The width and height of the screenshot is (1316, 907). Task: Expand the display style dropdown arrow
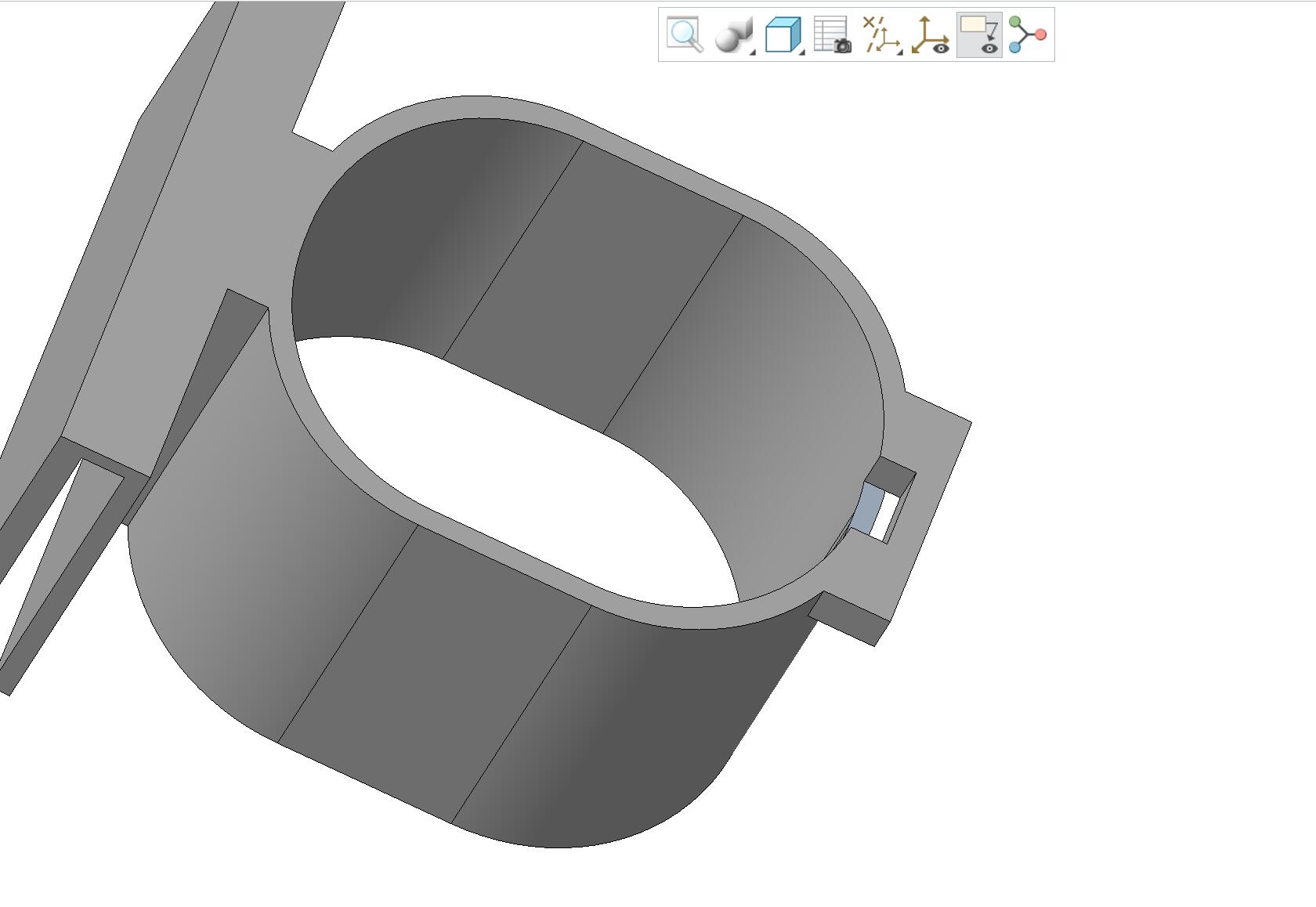tap(753, 51)
